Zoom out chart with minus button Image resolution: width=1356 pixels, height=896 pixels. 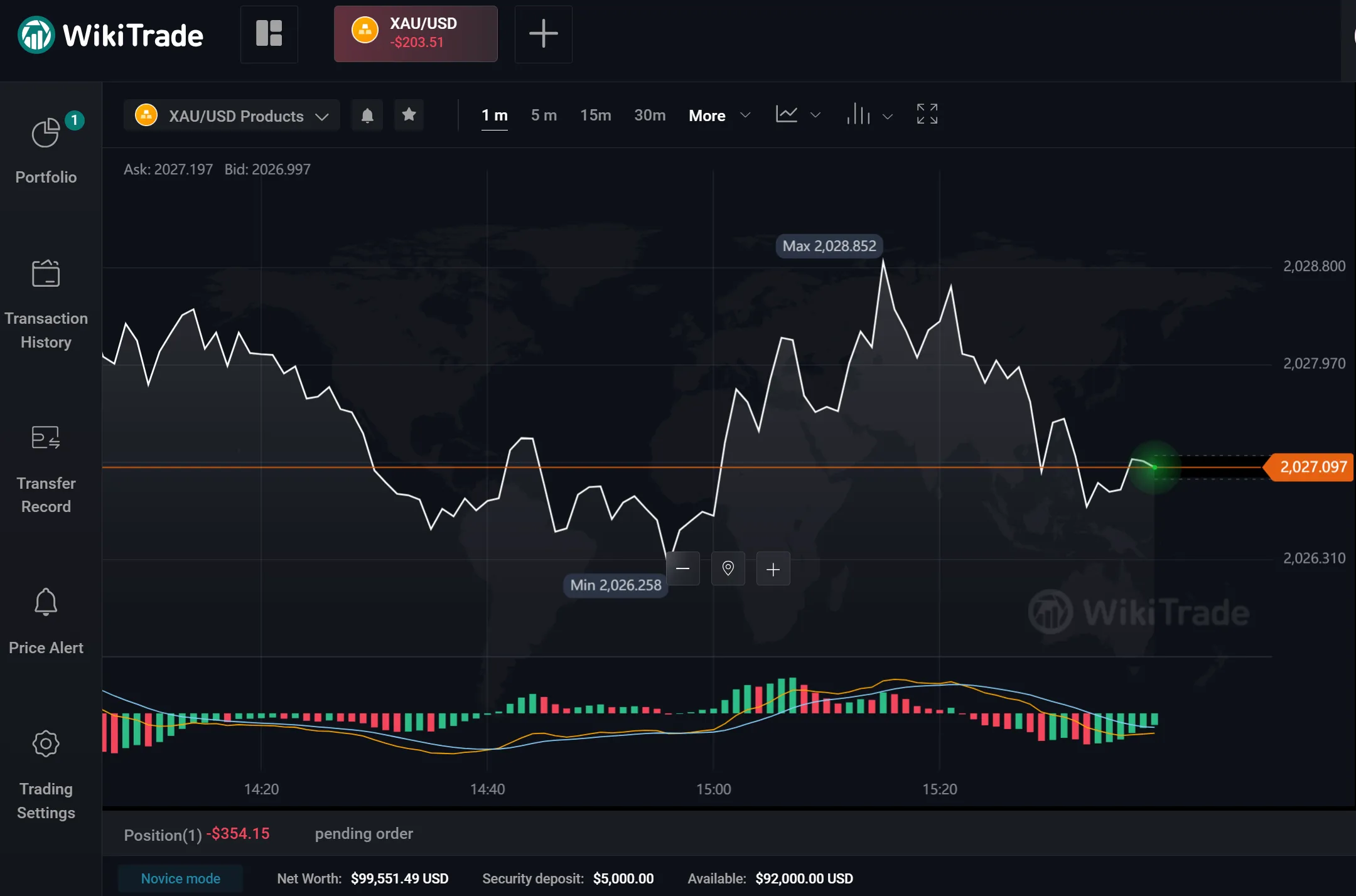683,568
